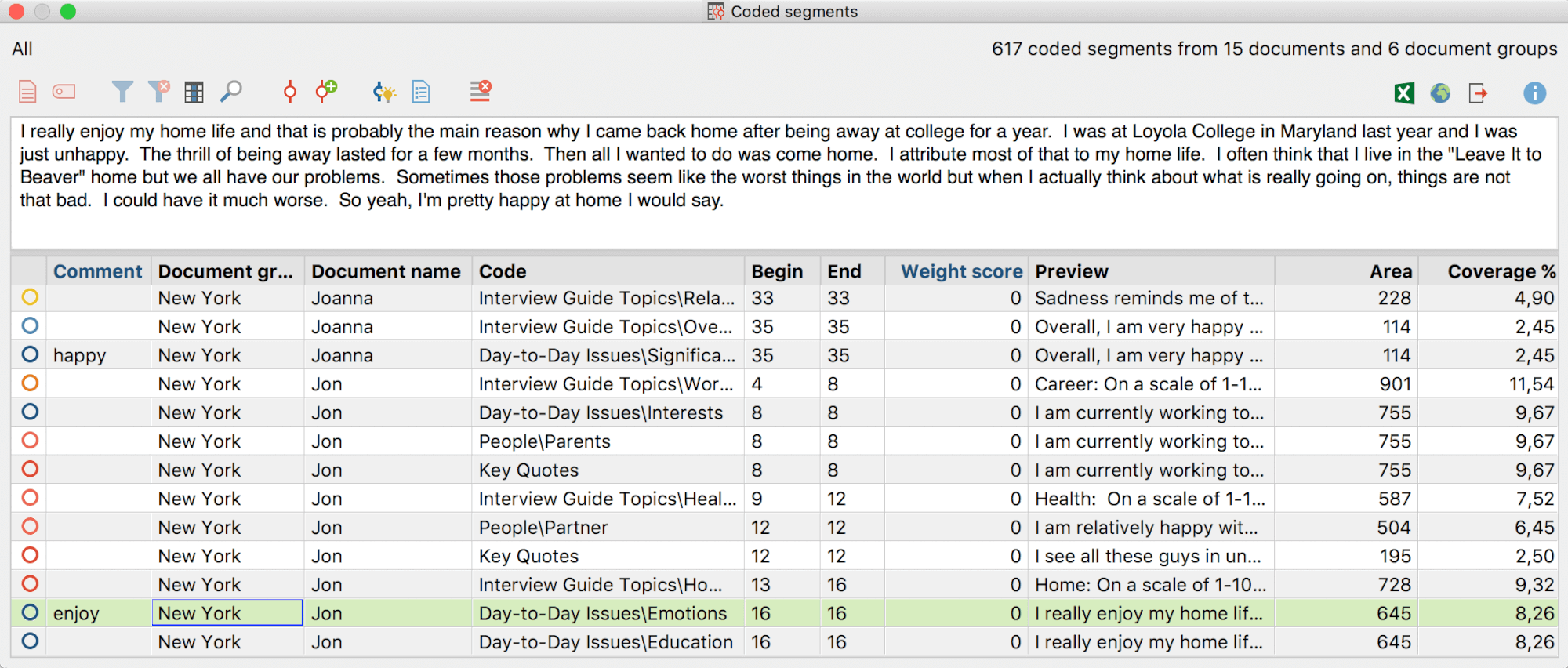Export the table to Excel
The height and width of the screenshot is (668, 1568).
pyautogui.click(x=1404, y=93)
